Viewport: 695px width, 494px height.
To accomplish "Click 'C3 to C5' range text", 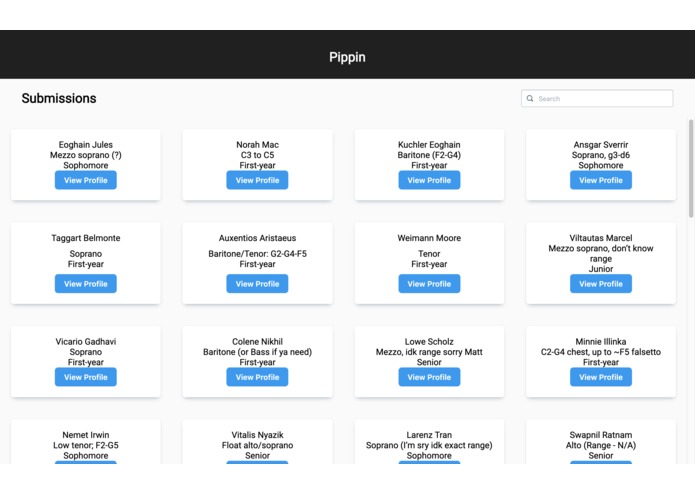I will click(x=257, y=155).
